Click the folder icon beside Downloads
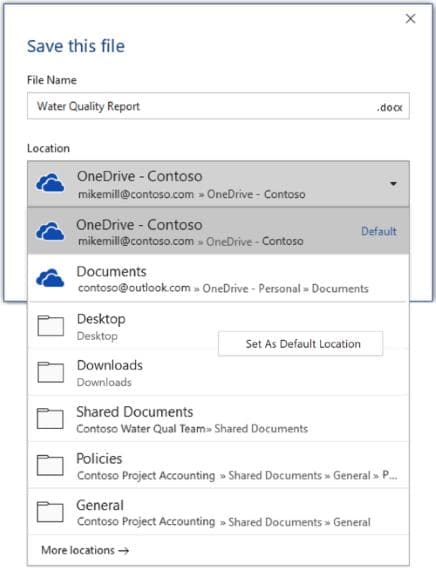The image size is (436, 572). click(x=50, y=372)
